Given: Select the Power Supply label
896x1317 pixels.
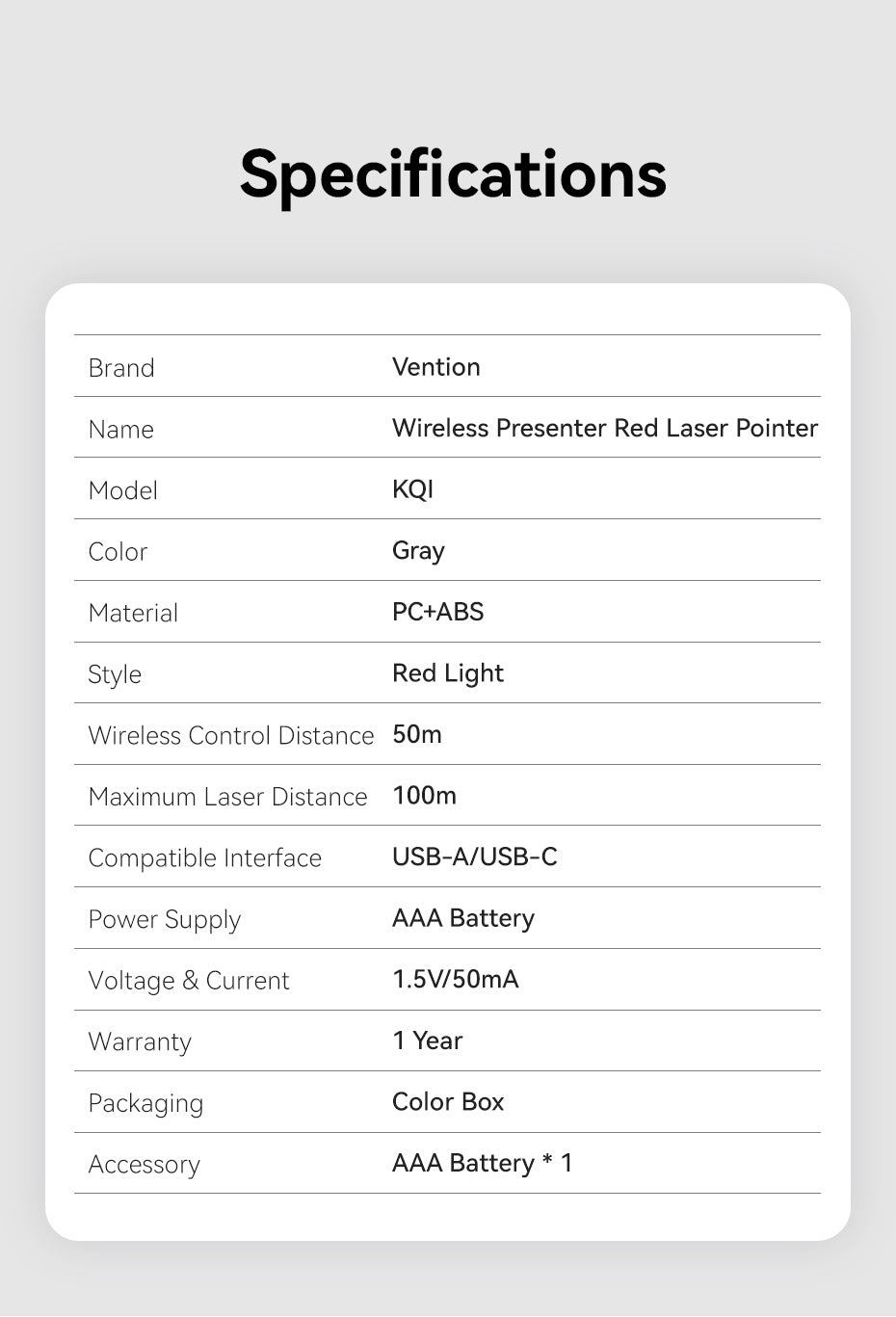Looking at the screenshot, I should tap(165, 920).
